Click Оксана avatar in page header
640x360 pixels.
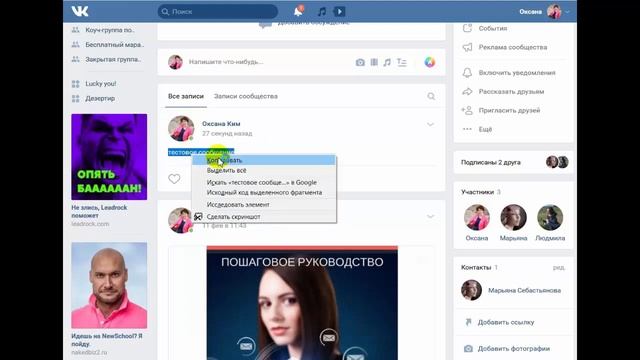click(554, 11)
